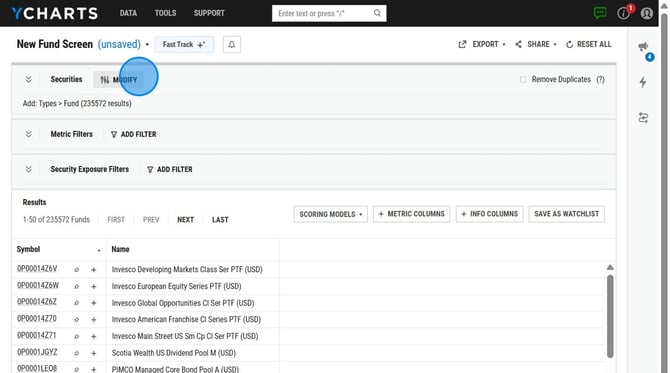Open the Scoring Models dropdown
The width and height of the screenshot is (670, 373).
pyautogui.click(x=330, y=214)
